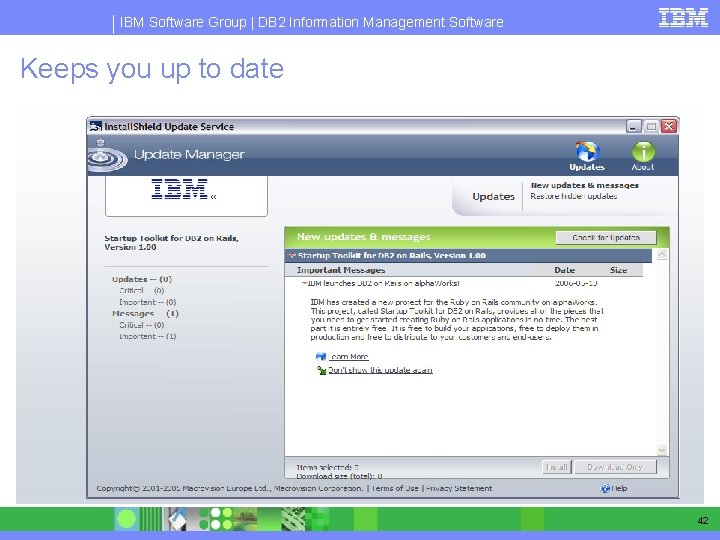Click the IBM logo in slide header

[683, 17]
